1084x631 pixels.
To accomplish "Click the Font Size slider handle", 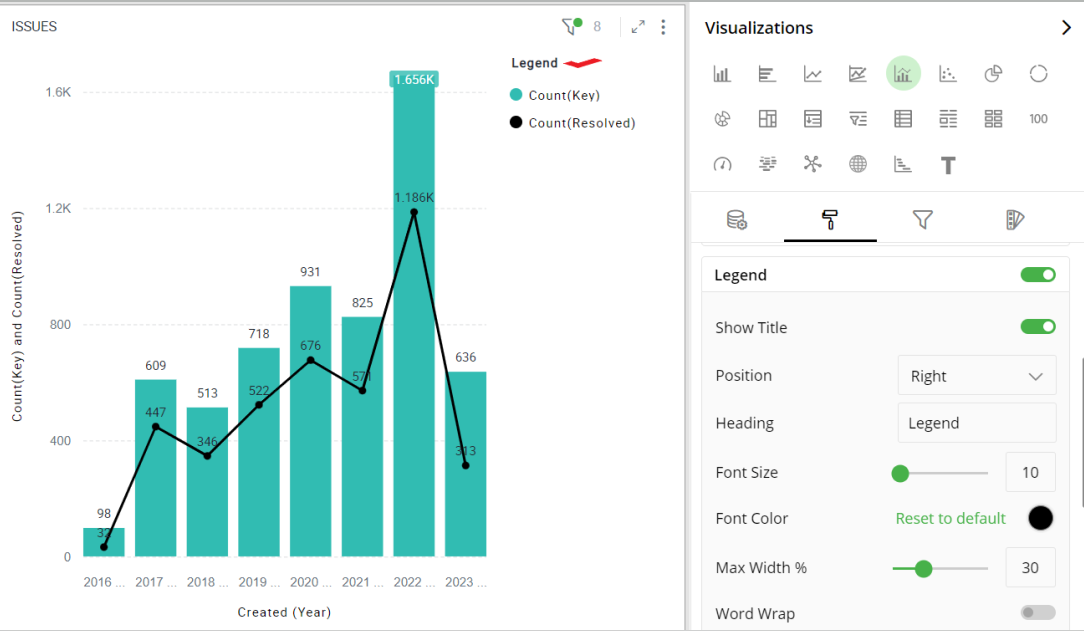I will tap(900, 473).
